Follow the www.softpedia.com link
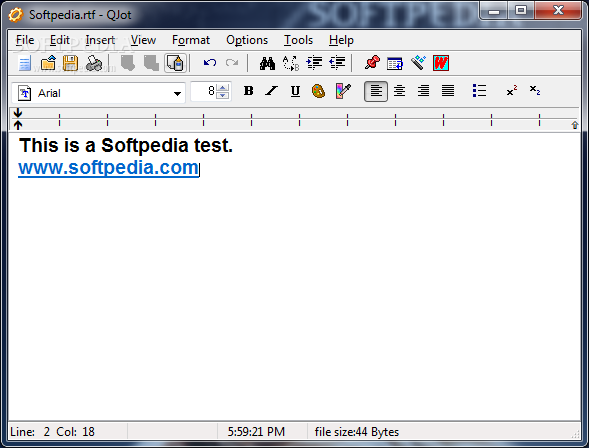This screenshot has height=448, width=589. click(109, 167)
